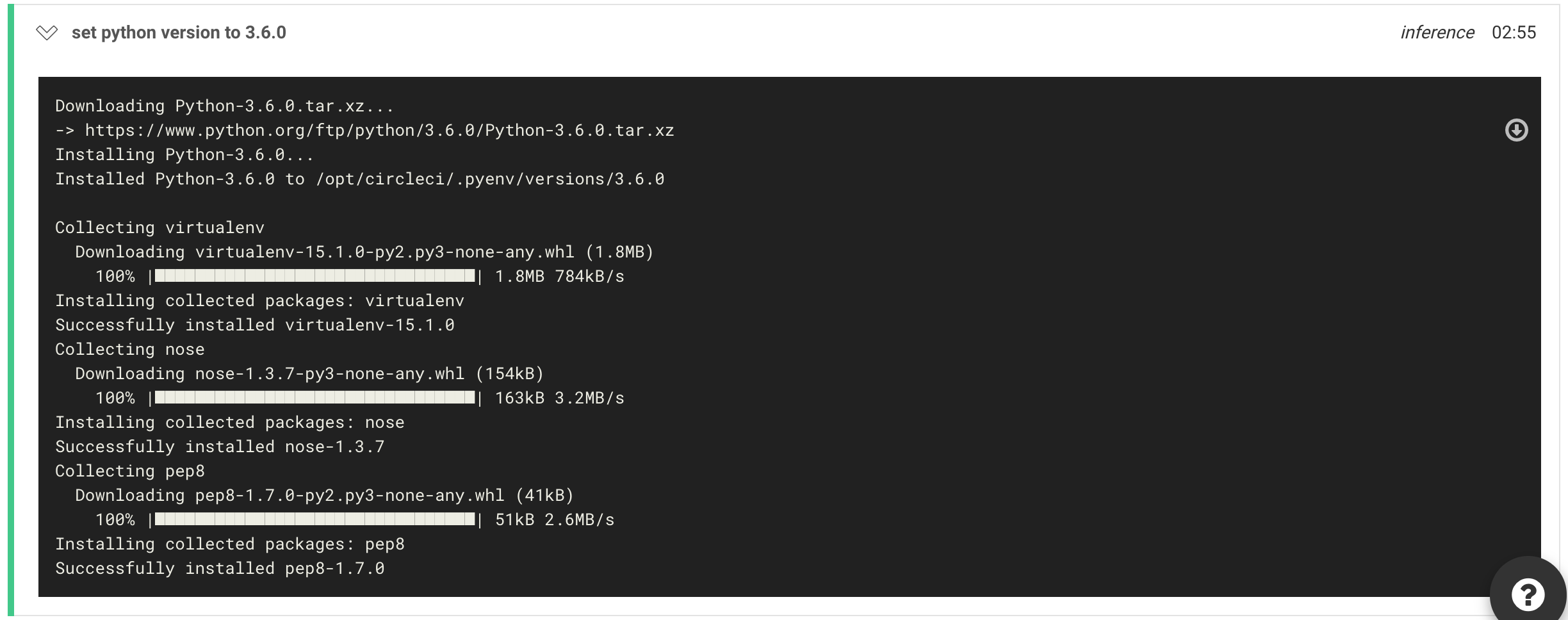Click the "Installing Python-3.6.0..." log line
This screenshot has width=1568, height=620.
[184, 155]
